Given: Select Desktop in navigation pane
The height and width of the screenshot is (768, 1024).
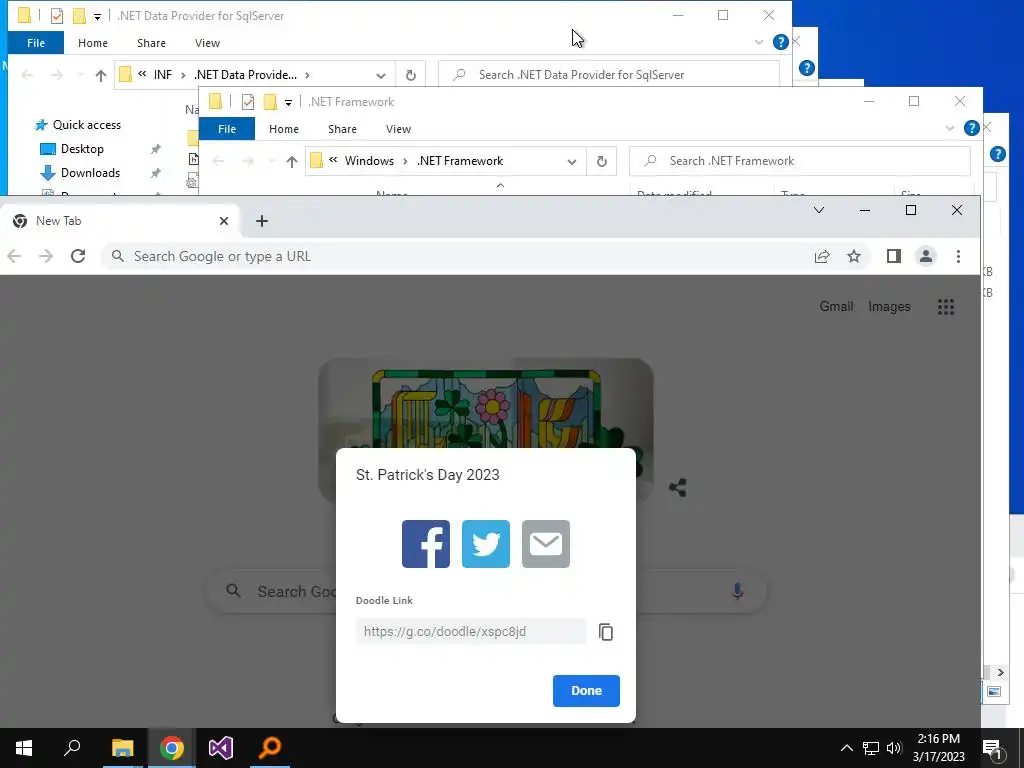Looking at the screenshot, I should 82,149.
